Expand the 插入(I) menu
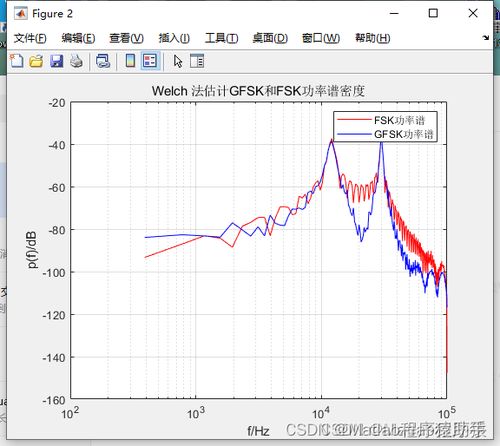This screenshot has width=500, height=446. (174, 38)
